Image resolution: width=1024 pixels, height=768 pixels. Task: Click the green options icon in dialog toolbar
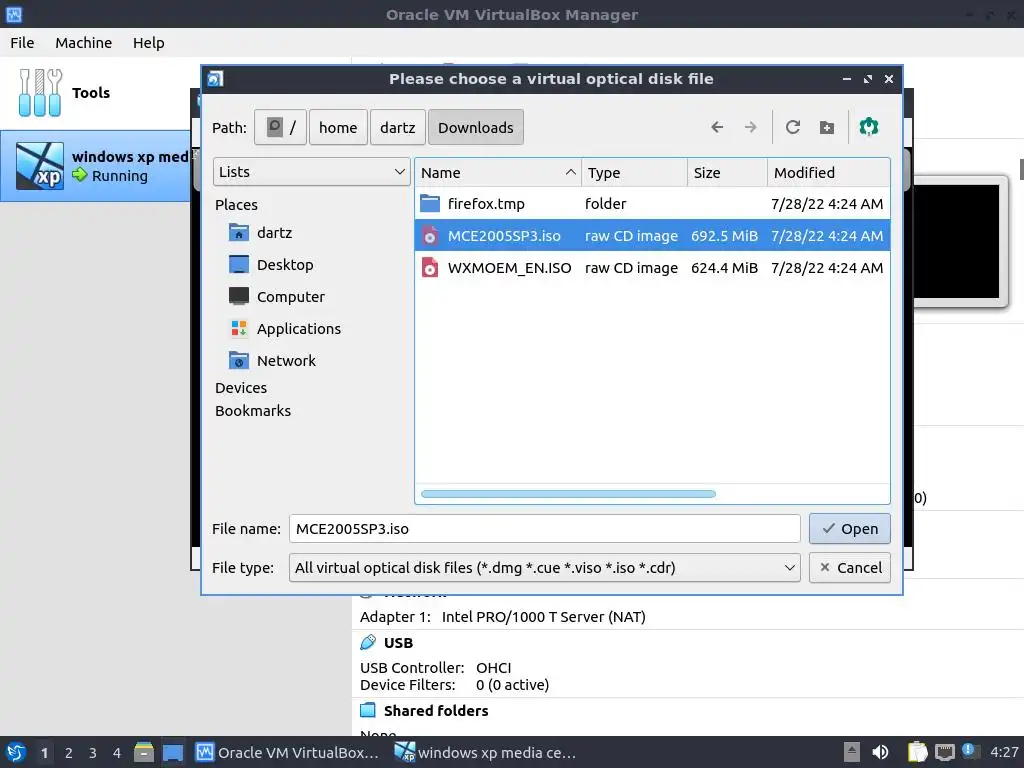(869, 127)
